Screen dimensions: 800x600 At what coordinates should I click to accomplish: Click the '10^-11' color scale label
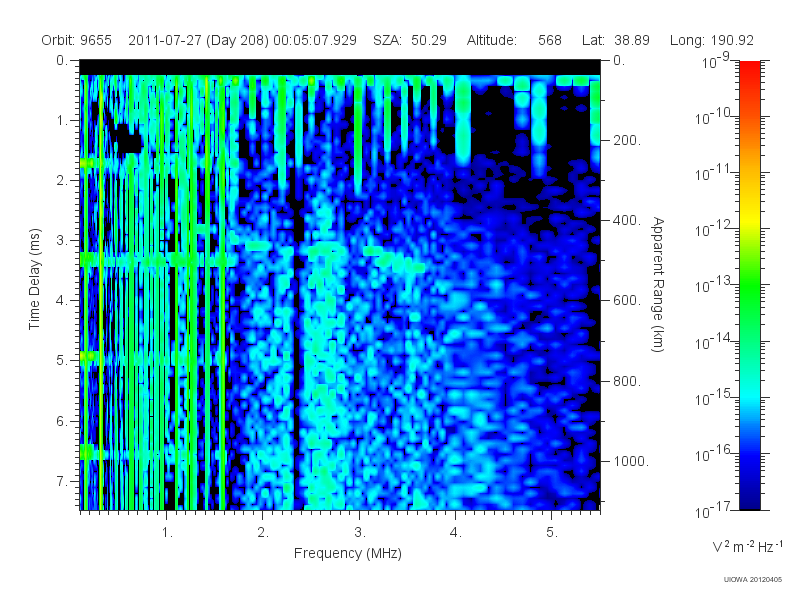pyautogui.click(x=713, y=172)
